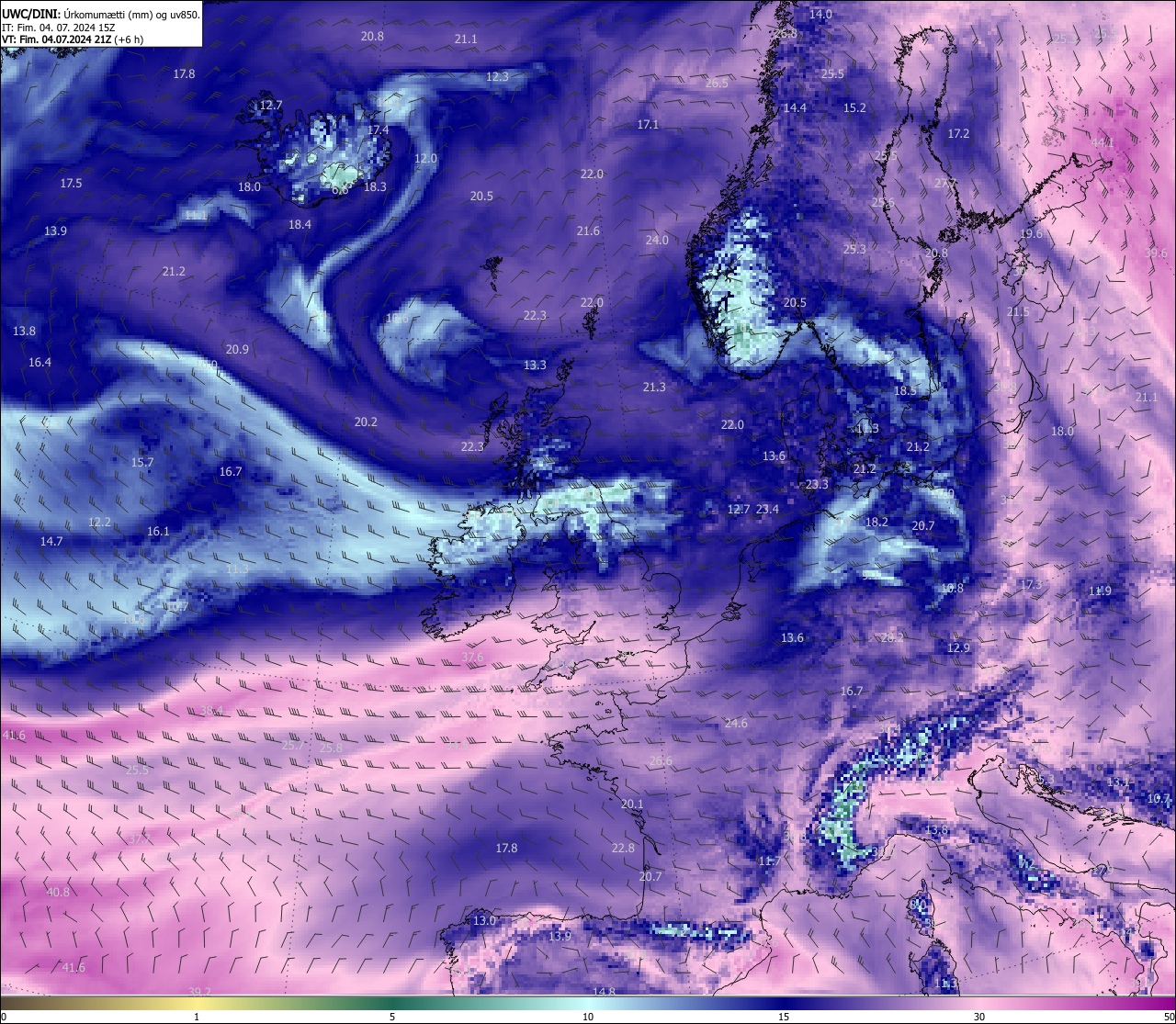Click the 19.6 value on the map

[1031, 235]
